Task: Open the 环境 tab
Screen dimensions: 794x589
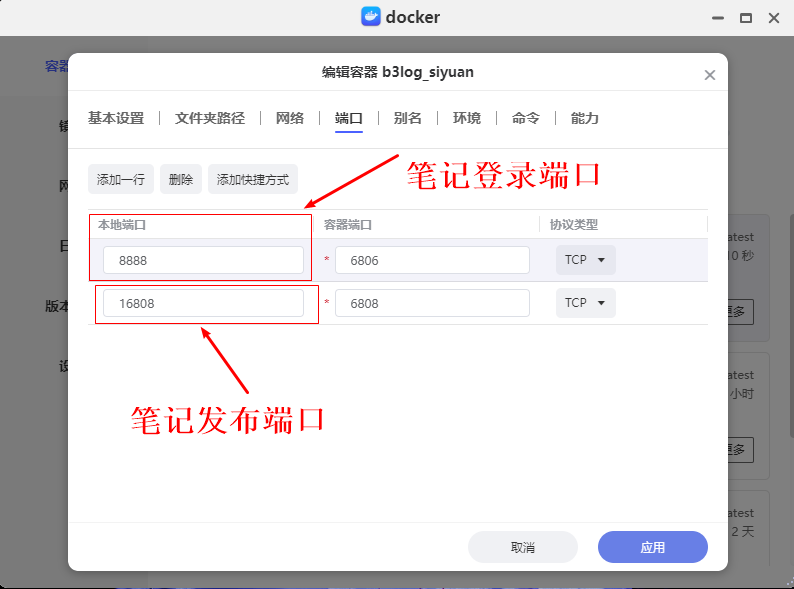Action: 466,119
